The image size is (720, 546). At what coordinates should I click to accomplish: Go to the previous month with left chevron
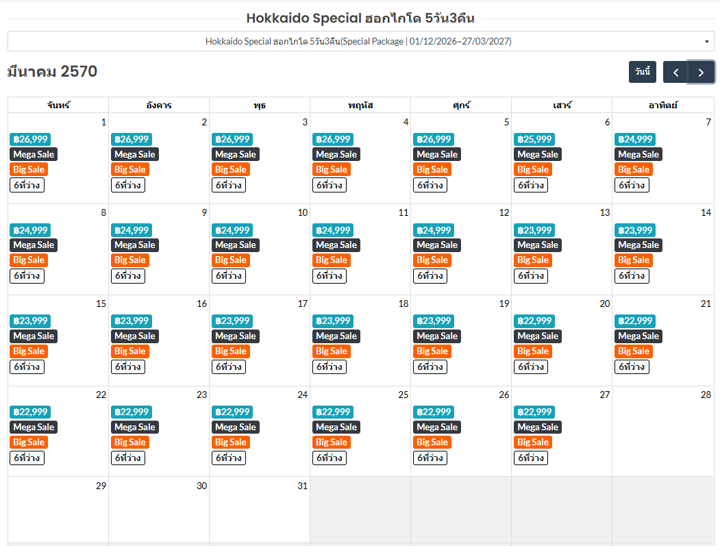click(675, 72)
